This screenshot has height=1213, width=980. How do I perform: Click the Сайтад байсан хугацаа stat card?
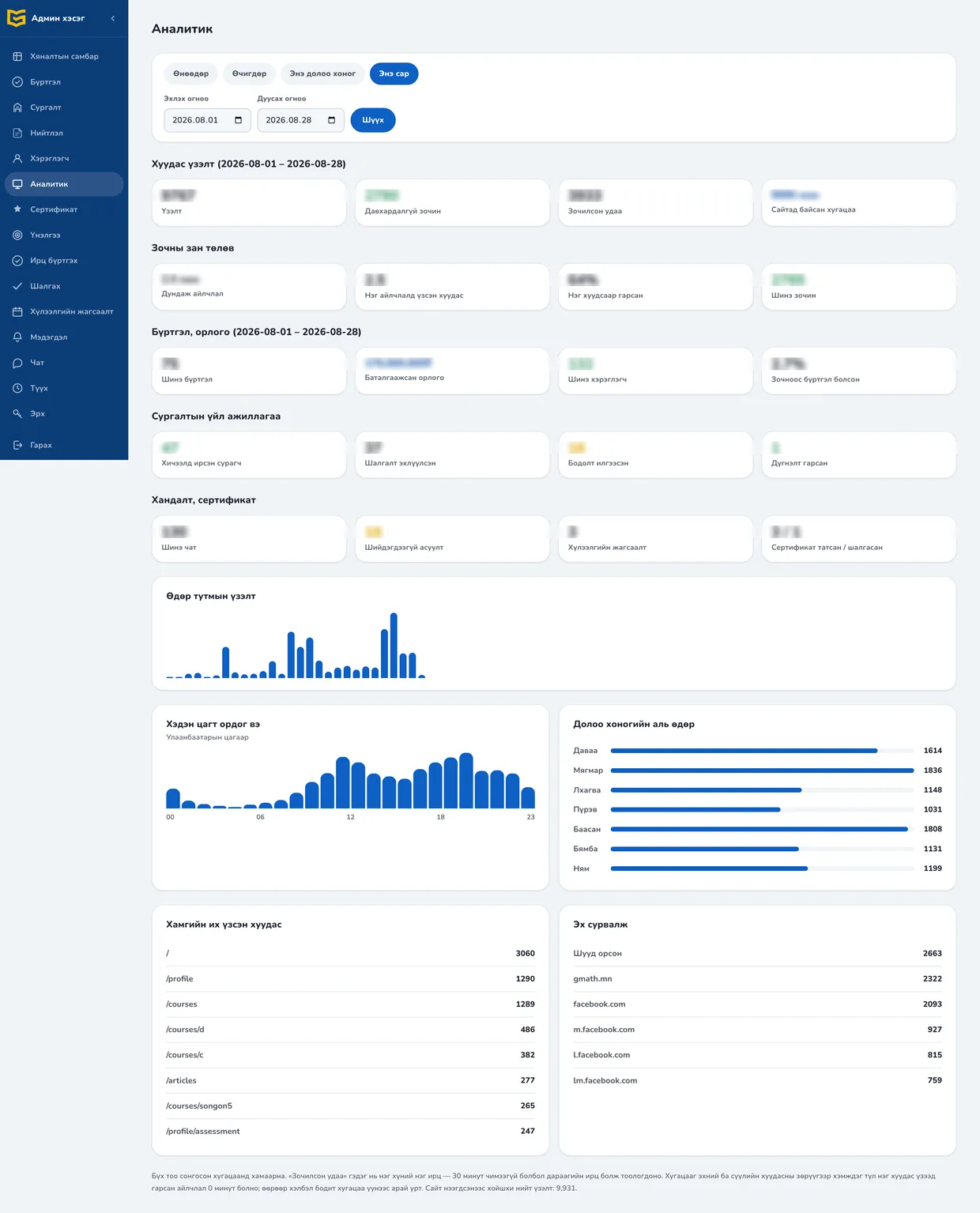point(859,202)
